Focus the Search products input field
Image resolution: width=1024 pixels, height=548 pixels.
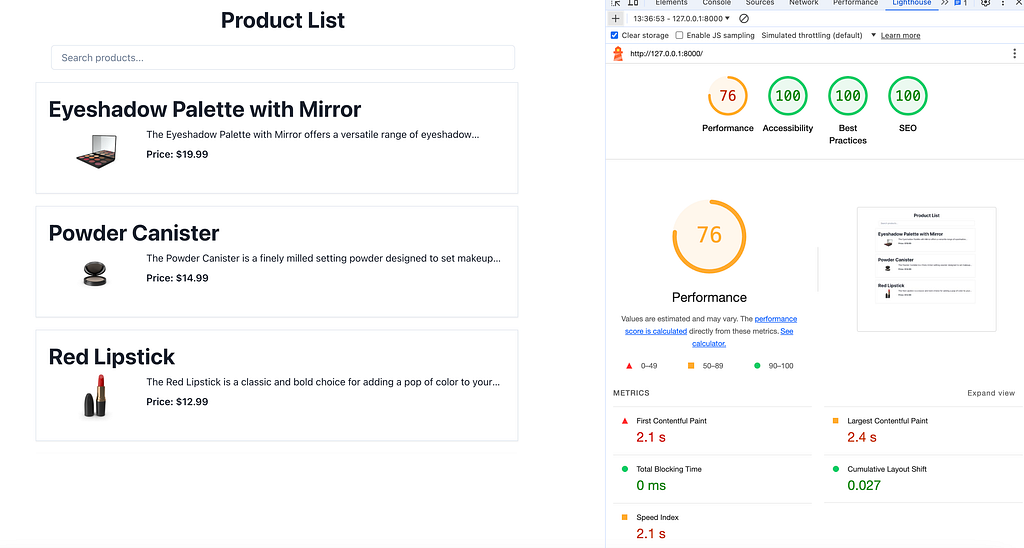pyautogui.click(x=283, y=57)
